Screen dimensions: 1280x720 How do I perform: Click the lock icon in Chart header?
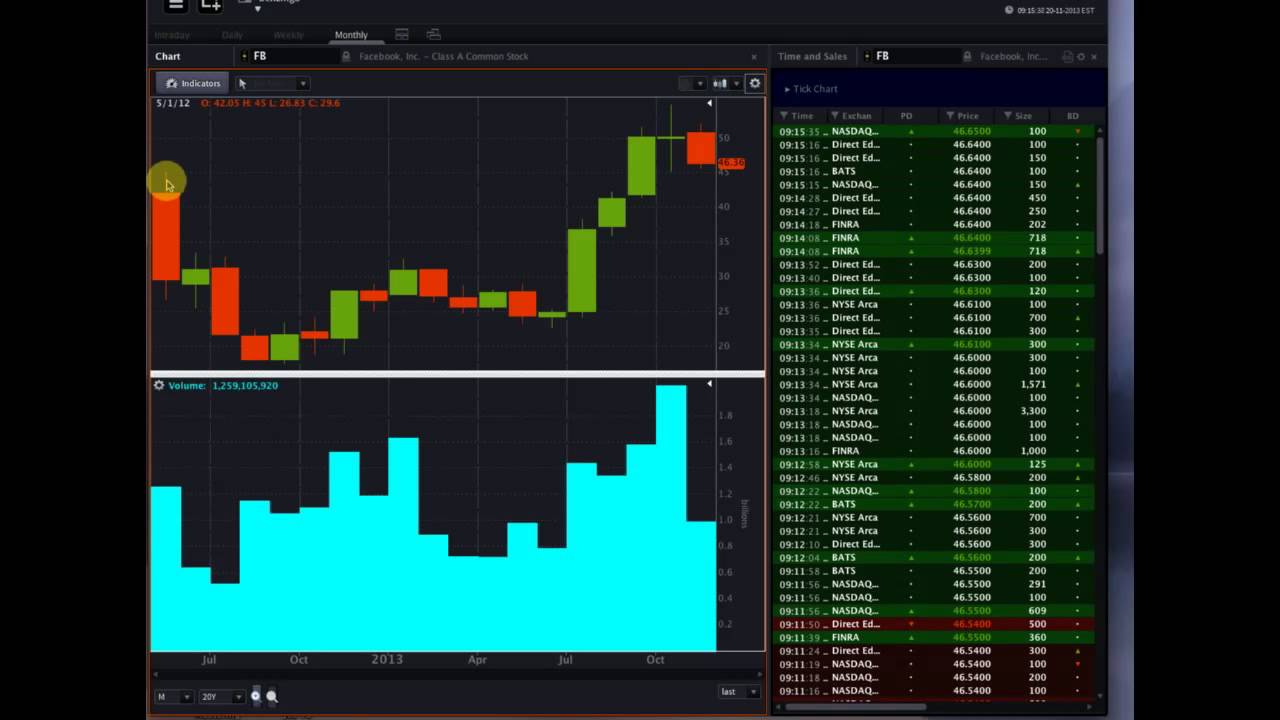click(346, 56)
